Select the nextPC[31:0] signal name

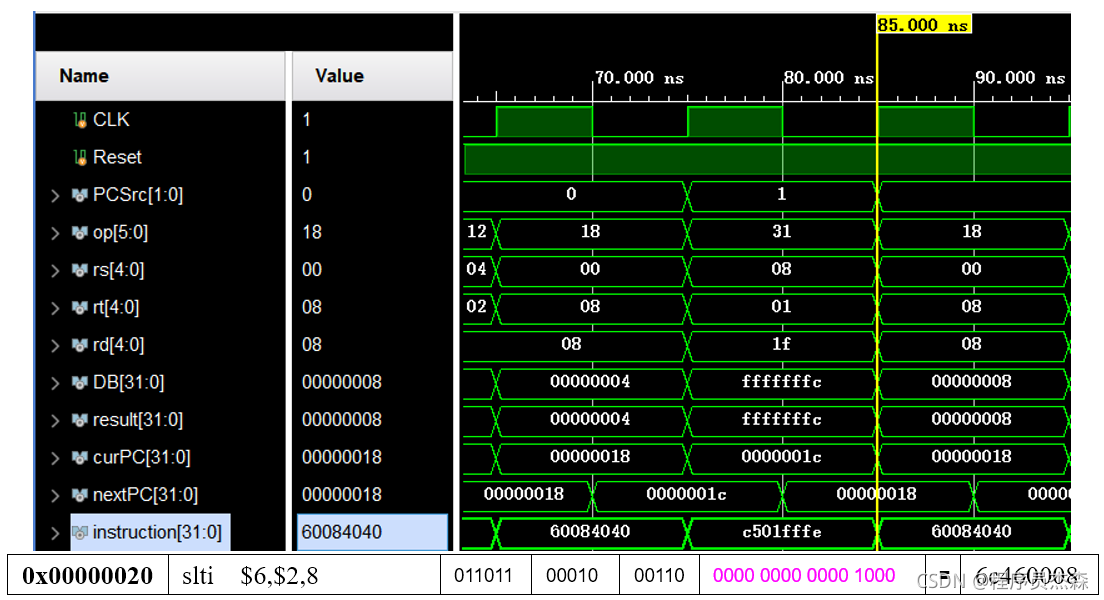(x=145, y=495)
